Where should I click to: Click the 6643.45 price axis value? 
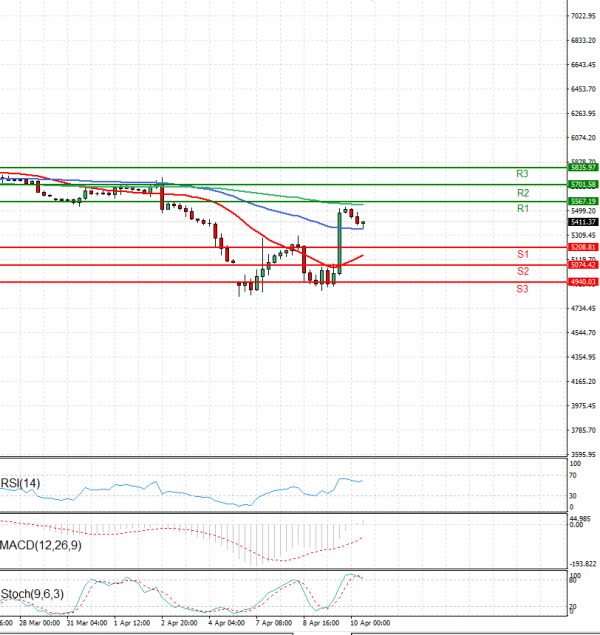click(x=583, y=65)
